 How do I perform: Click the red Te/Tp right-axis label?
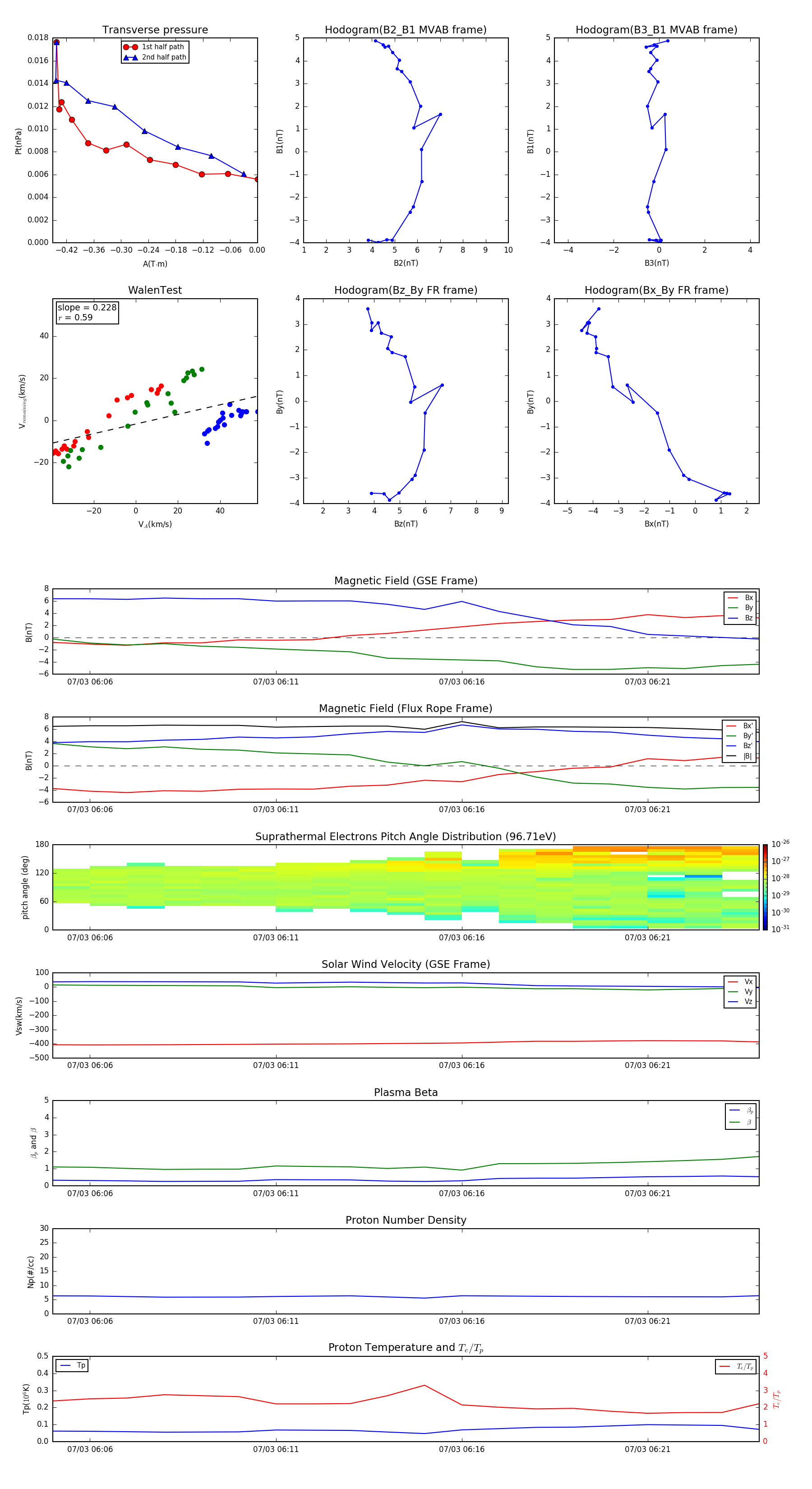pyautogui.click(x=777, y=1399)
